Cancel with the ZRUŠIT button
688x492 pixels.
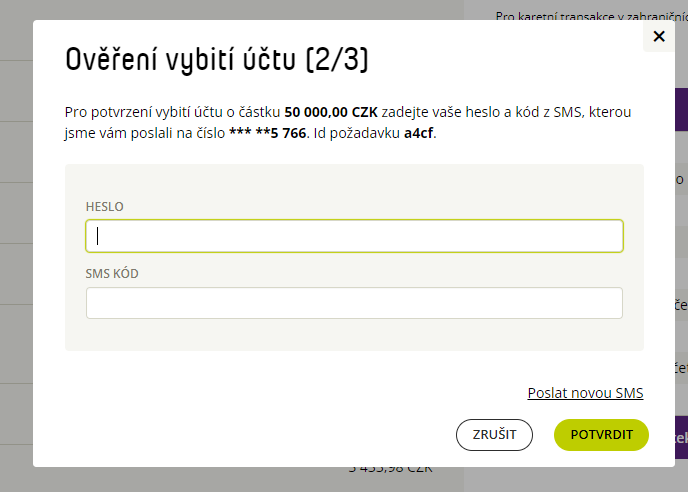click(x=494, y=435)
